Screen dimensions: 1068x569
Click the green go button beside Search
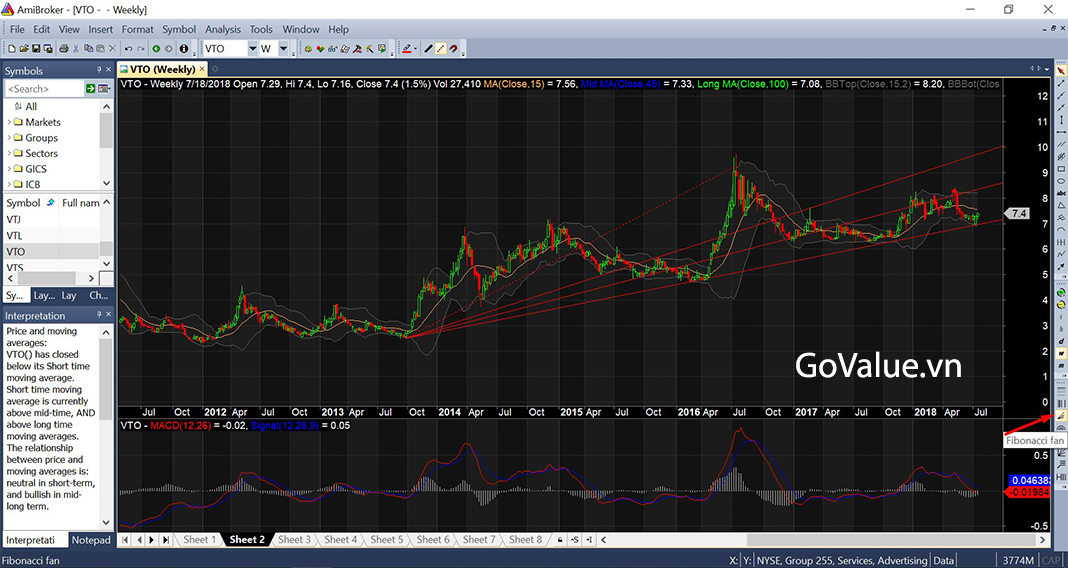91,89
